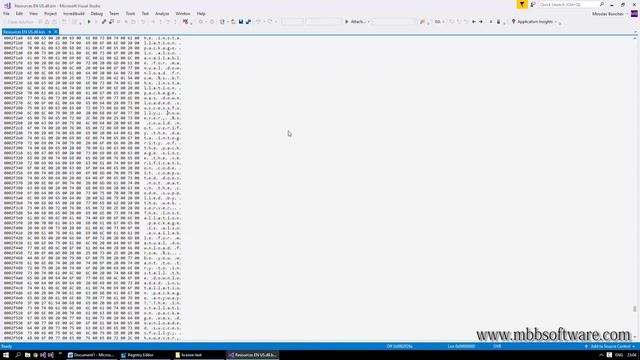Click the feedback icon beside Quick Launch
This screenshot has height=360, width=640.
(533, 4)
